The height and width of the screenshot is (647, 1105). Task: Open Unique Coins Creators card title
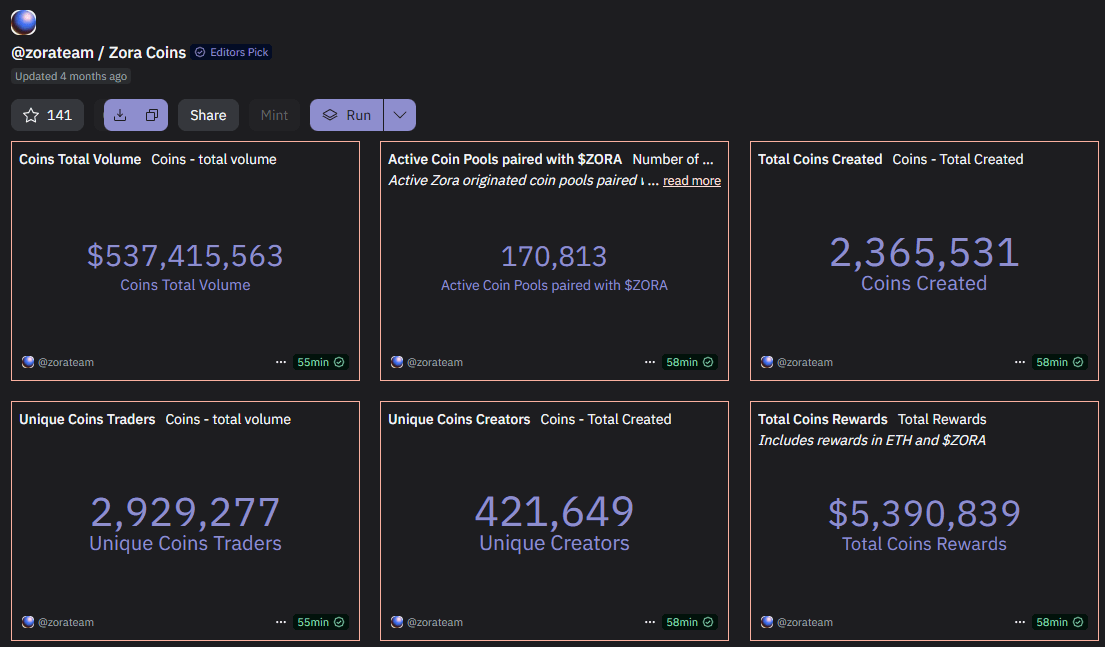point(459,419)
